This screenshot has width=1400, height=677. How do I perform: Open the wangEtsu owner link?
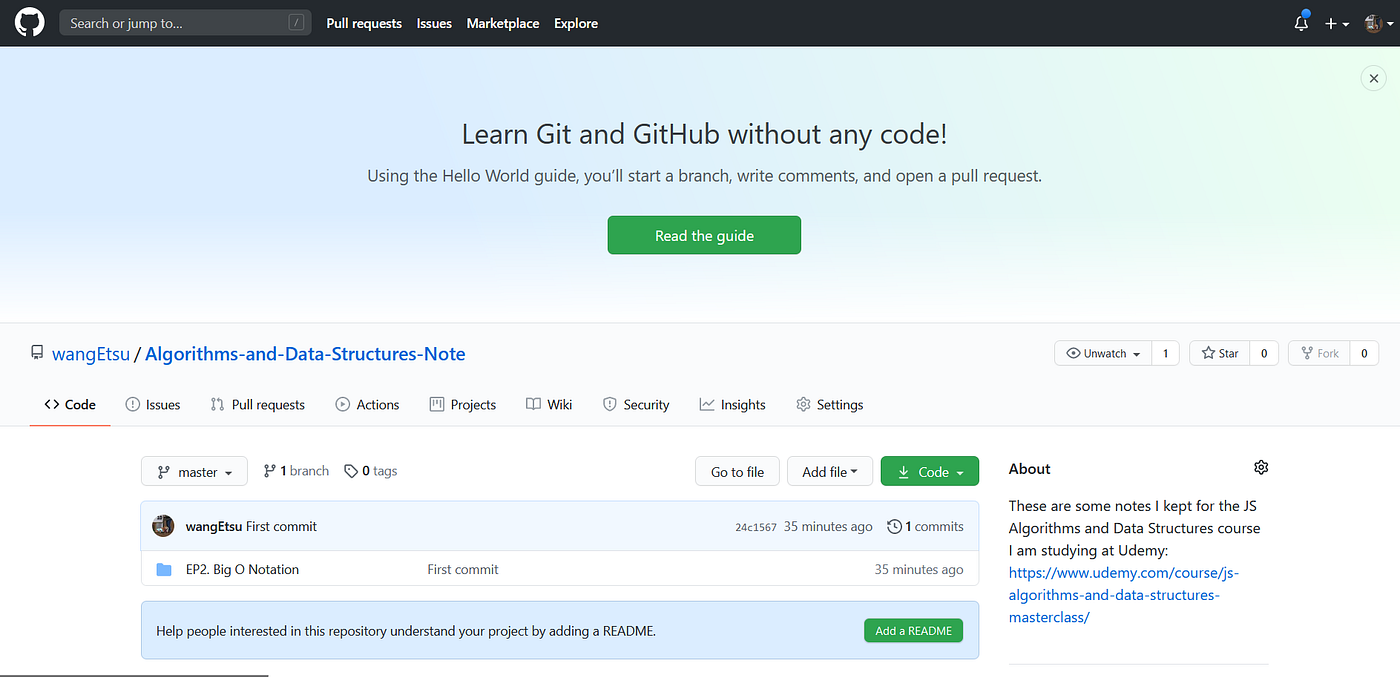pyautogui.click(x=89, y=354)
